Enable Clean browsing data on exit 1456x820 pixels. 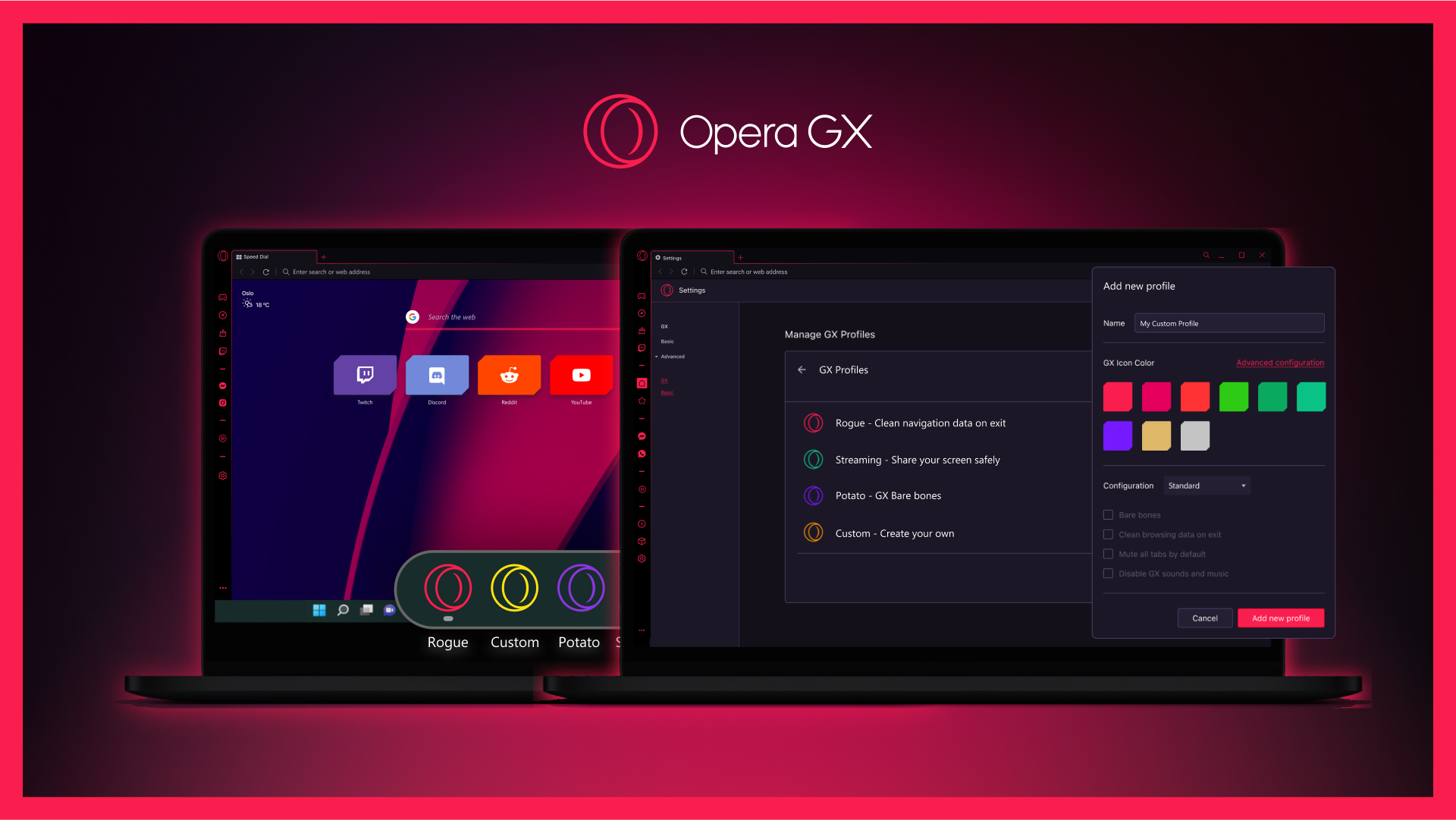(x=1108, y=534)
